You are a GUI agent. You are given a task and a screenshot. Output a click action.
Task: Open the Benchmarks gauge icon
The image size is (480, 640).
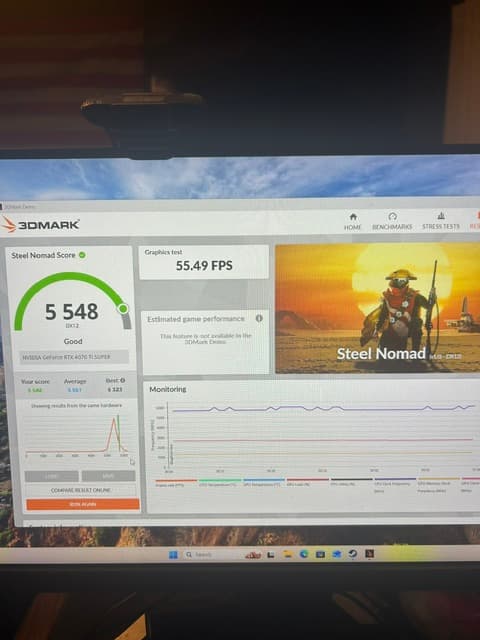tap(392, 216)
